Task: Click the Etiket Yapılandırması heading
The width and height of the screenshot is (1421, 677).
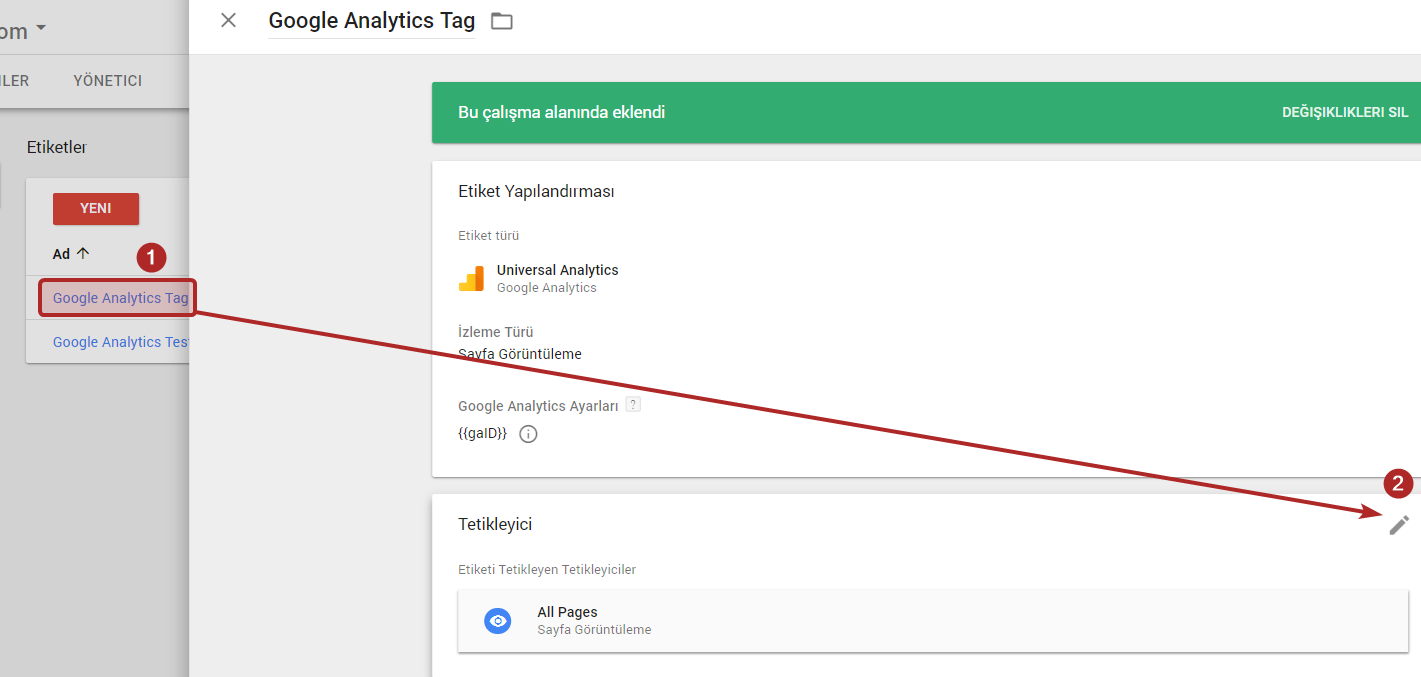Action: (x=536, y=191)
